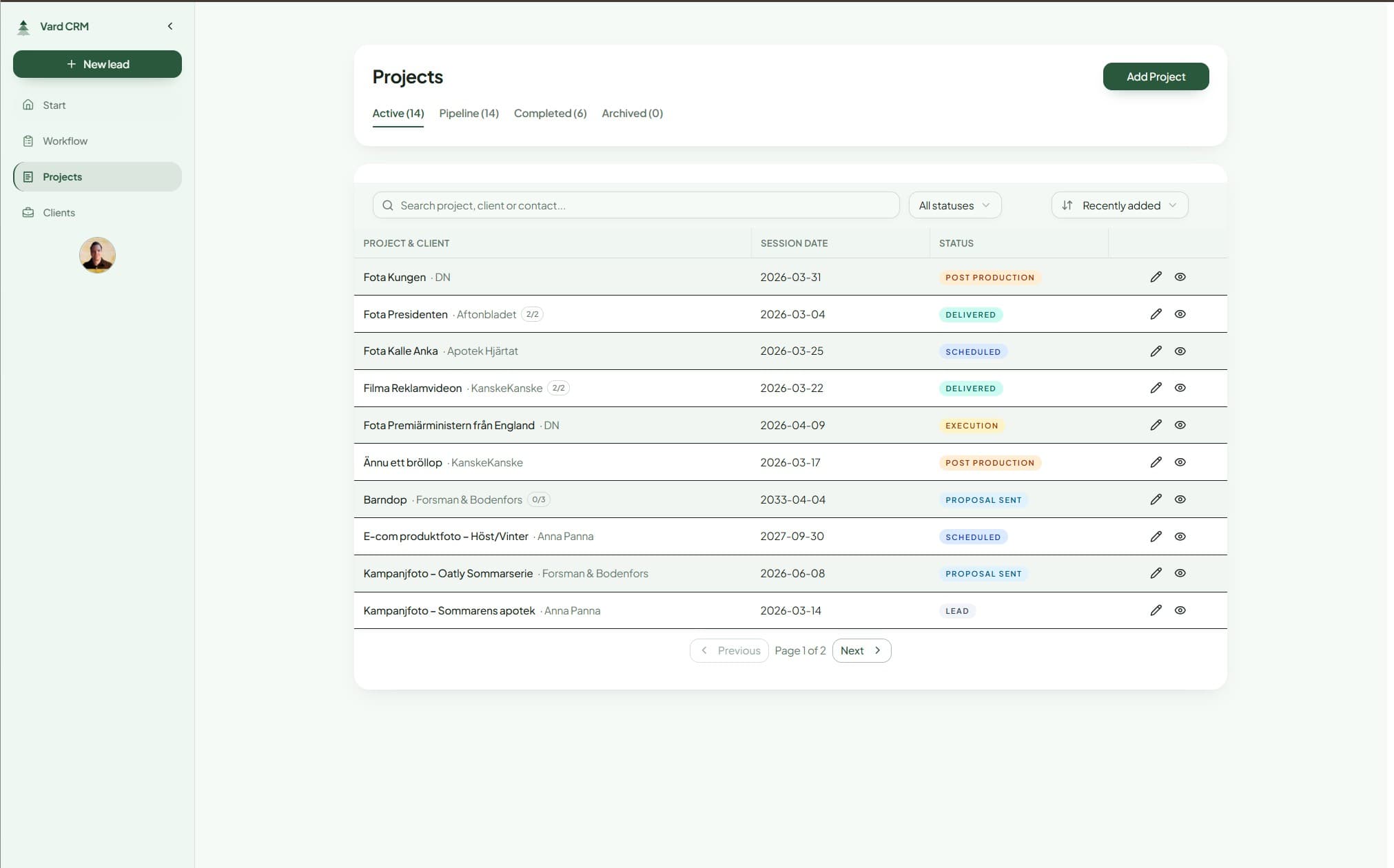Viewport: 1394px width, 868px height.
Task: Open the Clients section icon
Action: click(x=28, y=212)
